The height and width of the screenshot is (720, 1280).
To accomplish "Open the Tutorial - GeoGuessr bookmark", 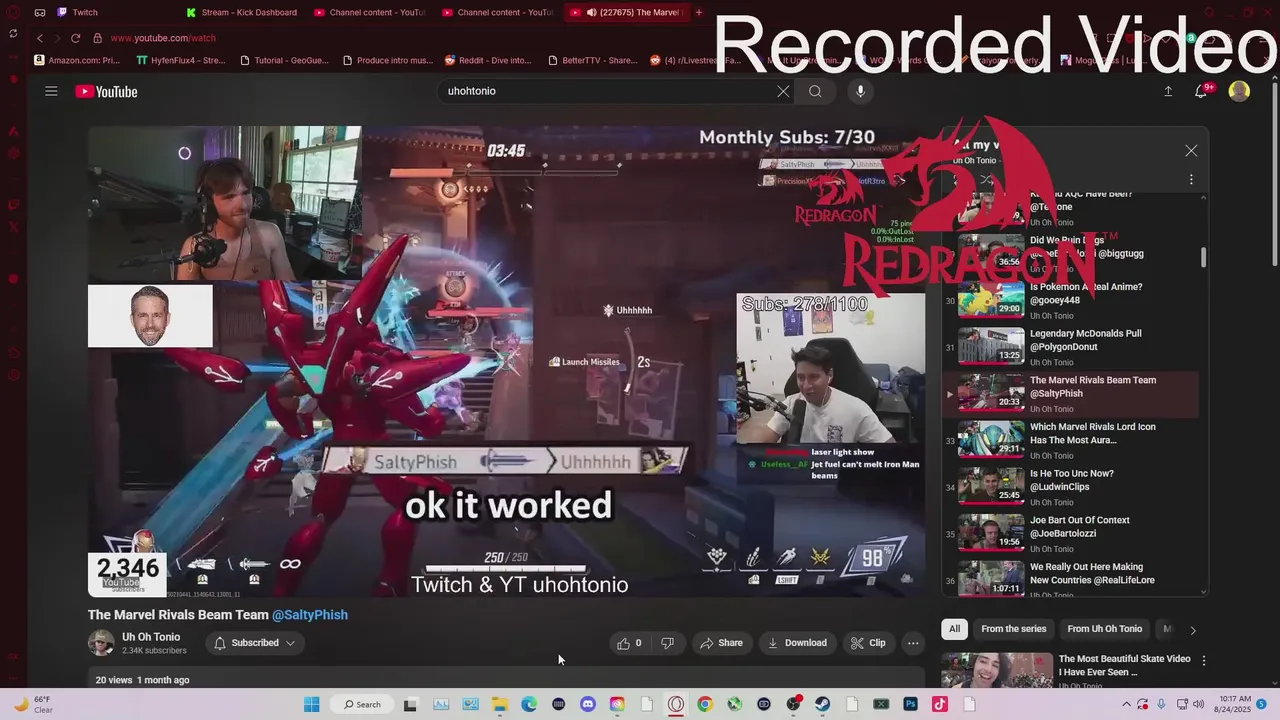I will click(284, 60).
